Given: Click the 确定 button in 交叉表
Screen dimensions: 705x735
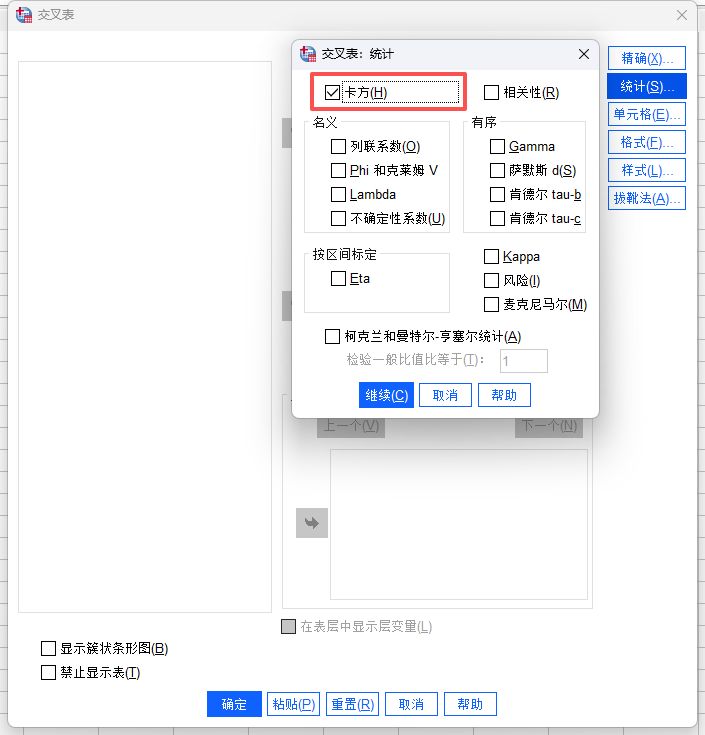Looking at the screenshot, I should [x=234, y=704].
